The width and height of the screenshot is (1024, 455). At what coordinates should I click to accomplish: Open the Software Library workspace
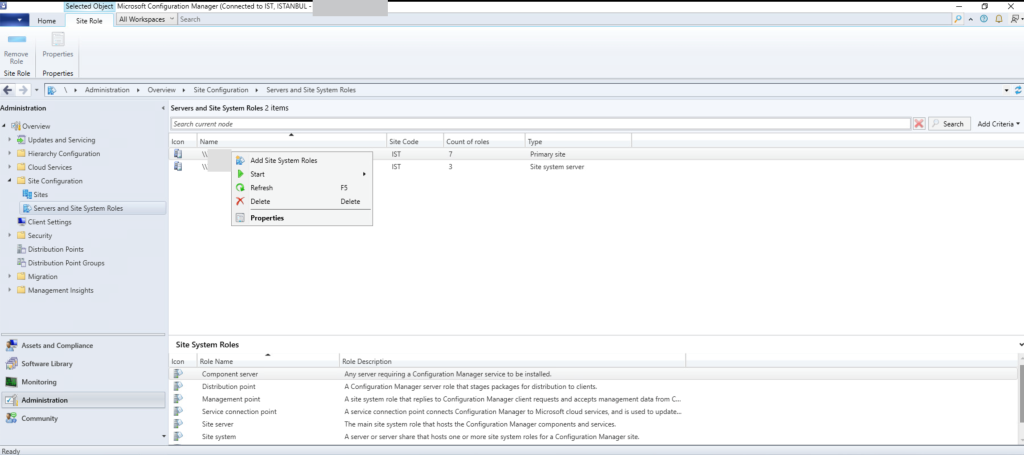46,364
